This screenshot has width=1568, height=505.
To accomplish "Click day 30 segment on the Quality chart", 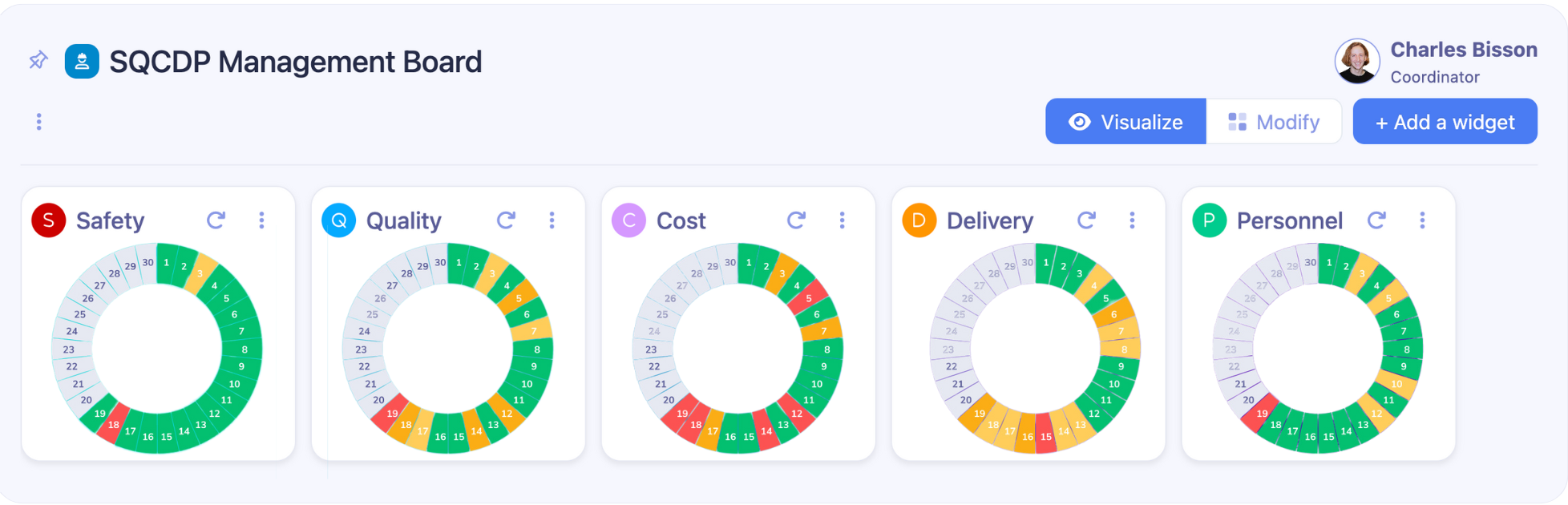I will 438,261.
